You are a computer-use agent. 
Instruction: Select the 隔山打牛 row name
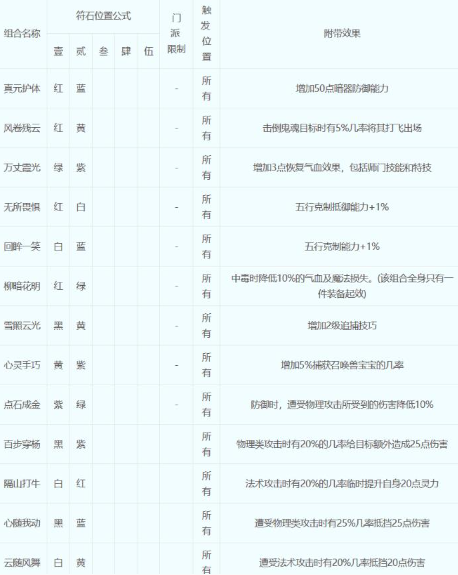22,484
